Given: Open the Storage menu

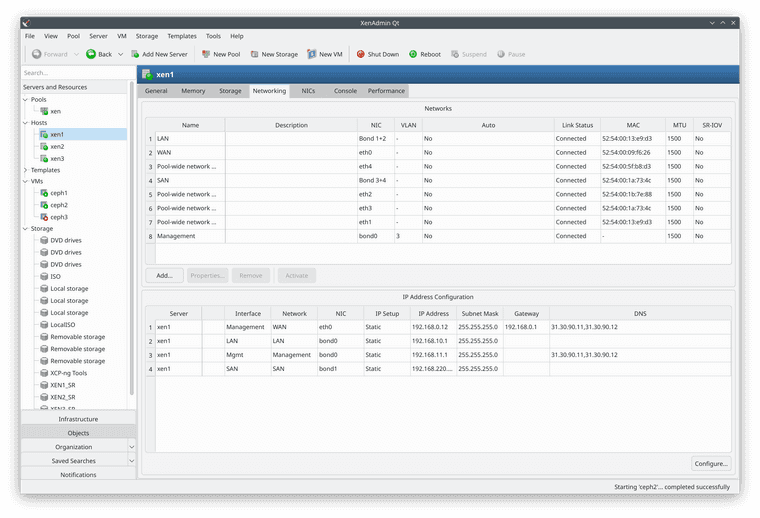Looking at the screenshot, I should click(x=146, y=36).
